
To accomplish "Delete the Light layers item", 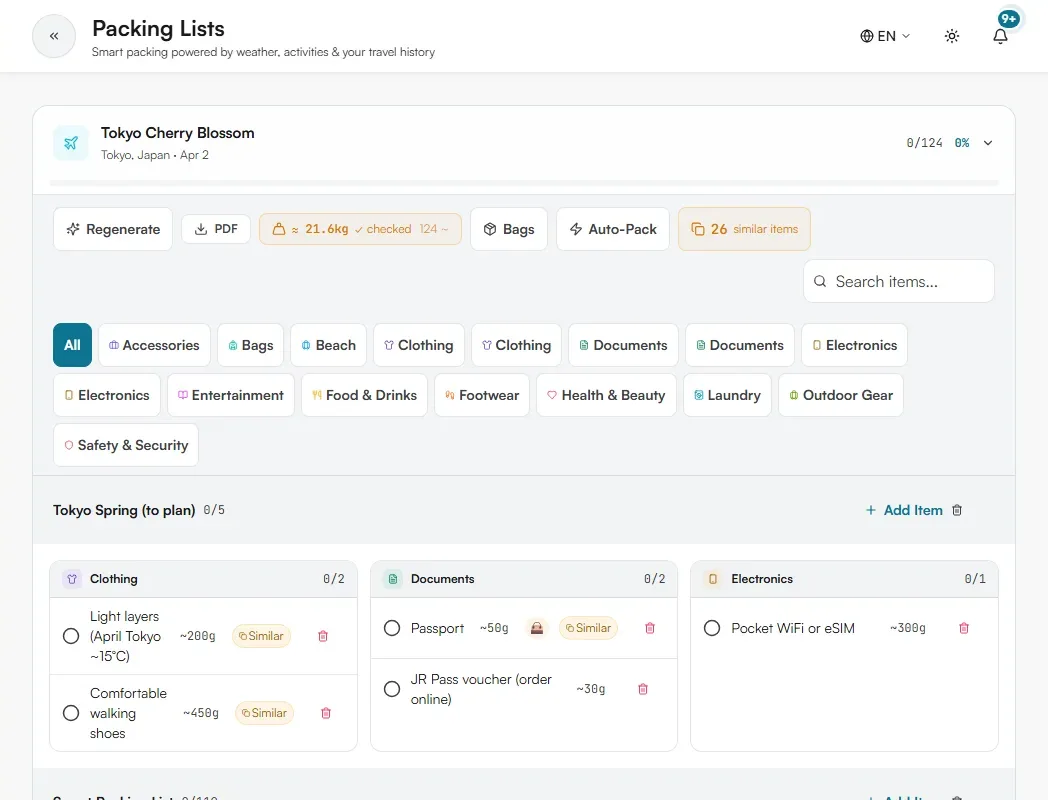I will pyautogui.click(x=323, y=636).
